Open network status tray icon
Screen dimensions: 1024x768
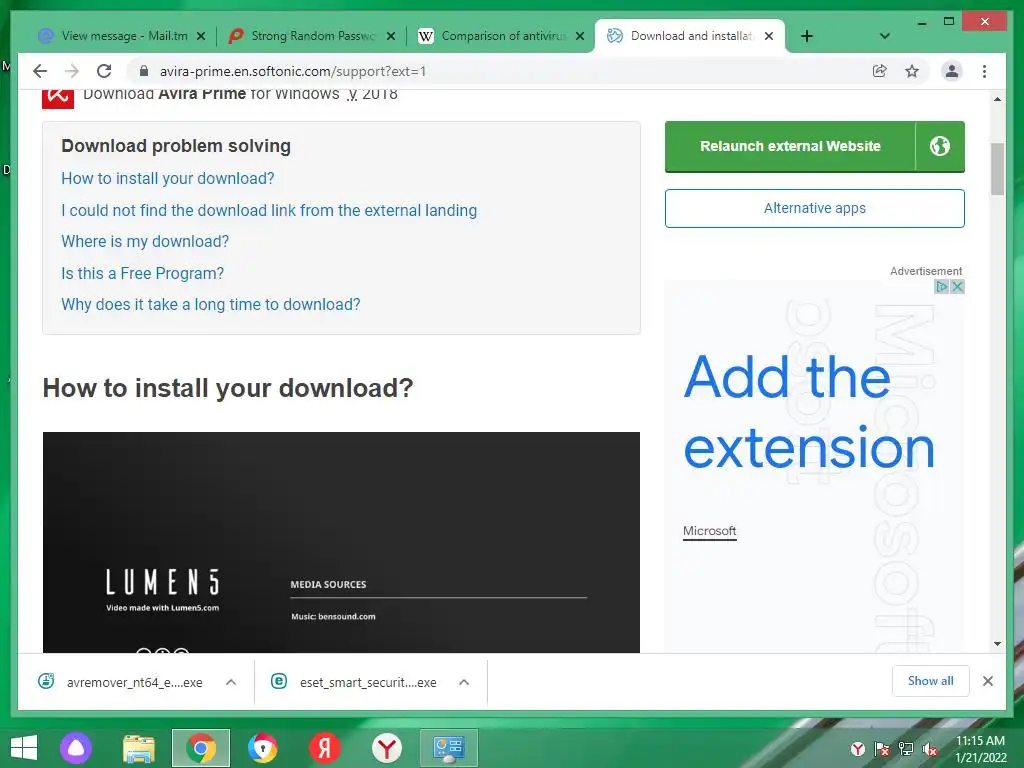pyautogui.click(x=906, y=749)
